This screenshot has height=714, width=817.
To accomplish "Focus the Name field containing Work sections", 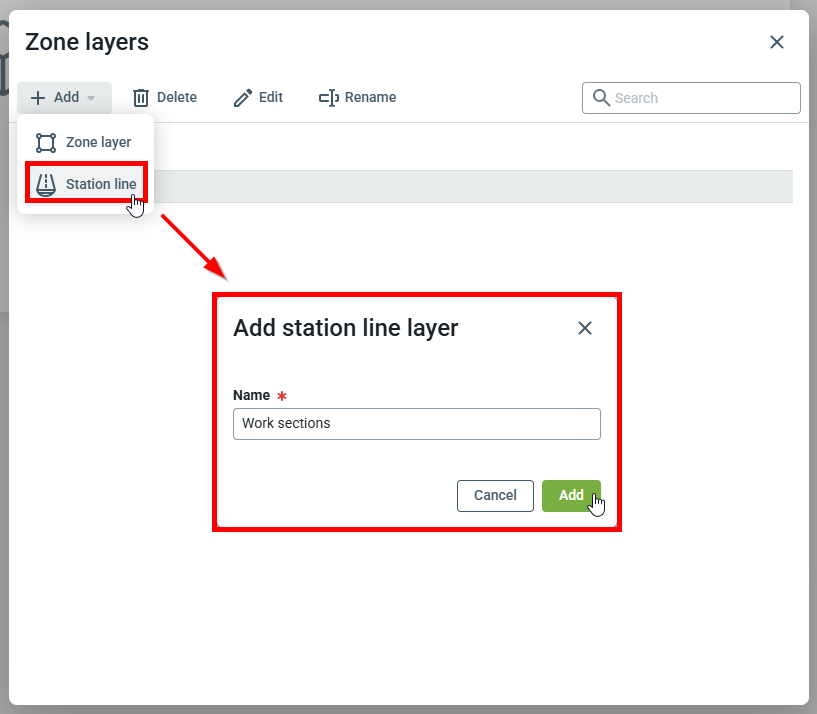I will pos(416,424).
